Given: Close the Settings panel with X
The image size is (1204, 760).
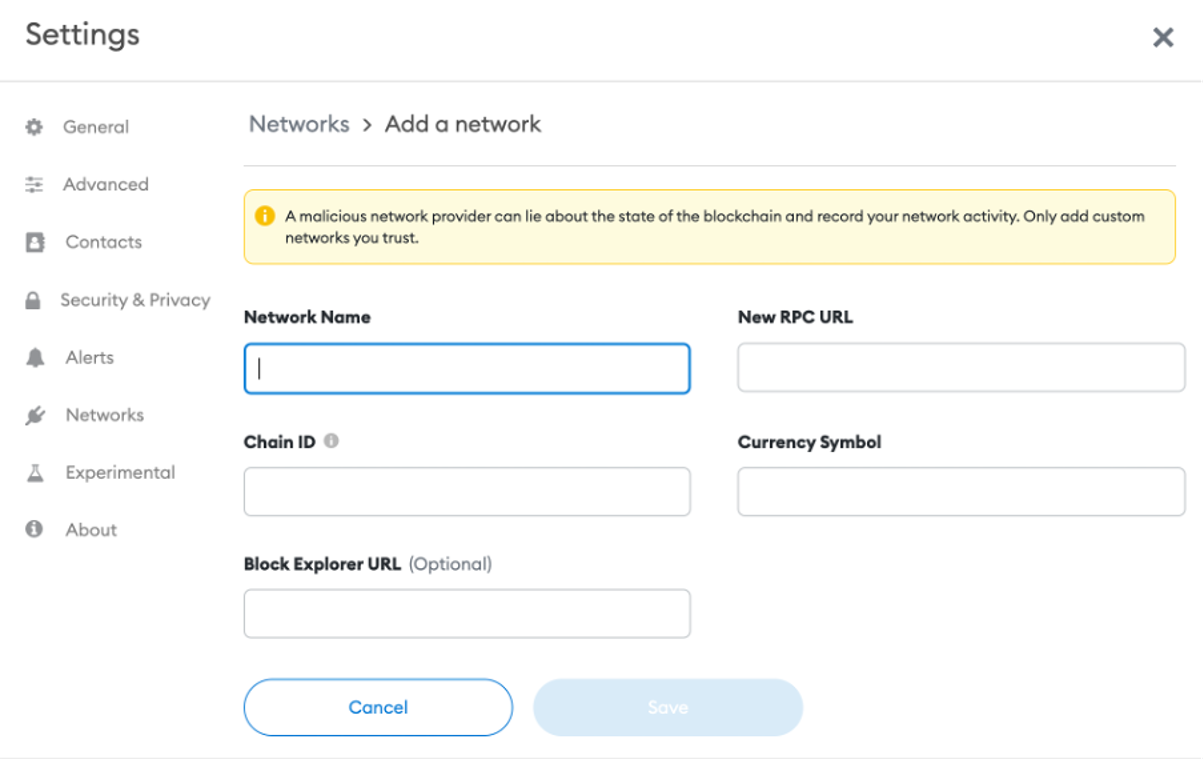Looking at the screenshot, I should 1163,38.
